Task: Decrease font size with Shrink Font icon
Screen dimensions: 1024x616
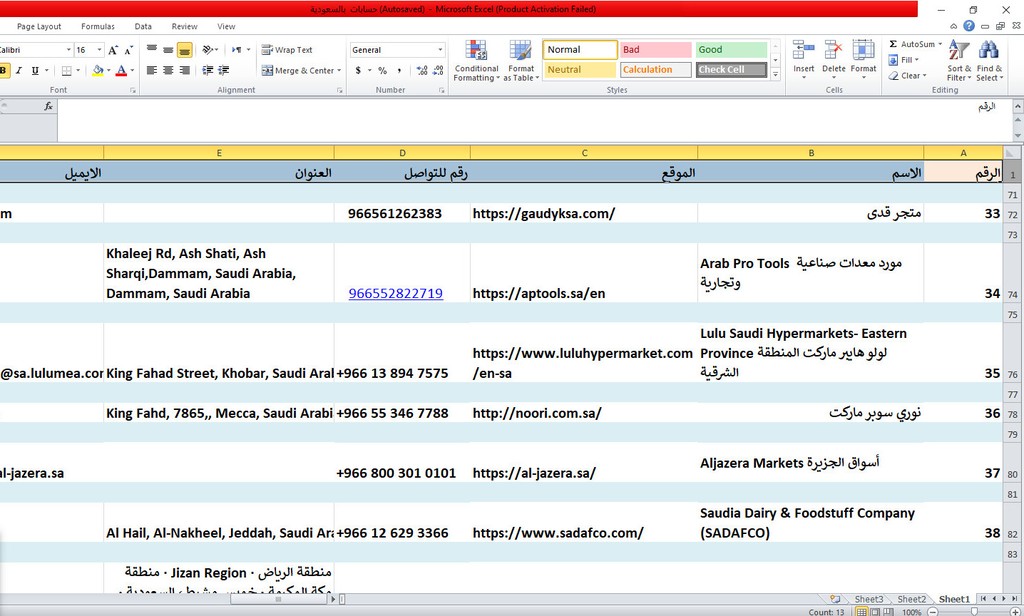Action: coord(129,50)
